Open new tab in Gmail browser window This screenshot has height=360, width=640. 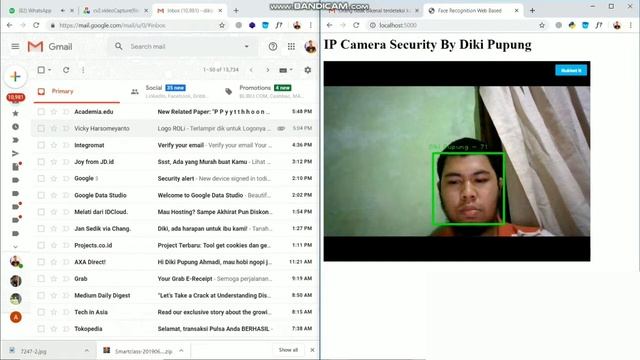pos(236,11)
